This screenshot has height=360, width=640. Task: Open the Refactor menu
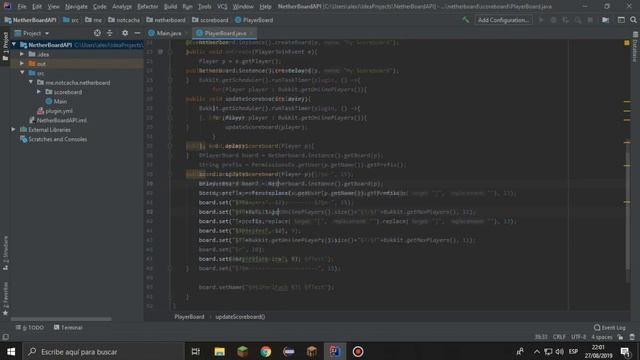[147, 7]
